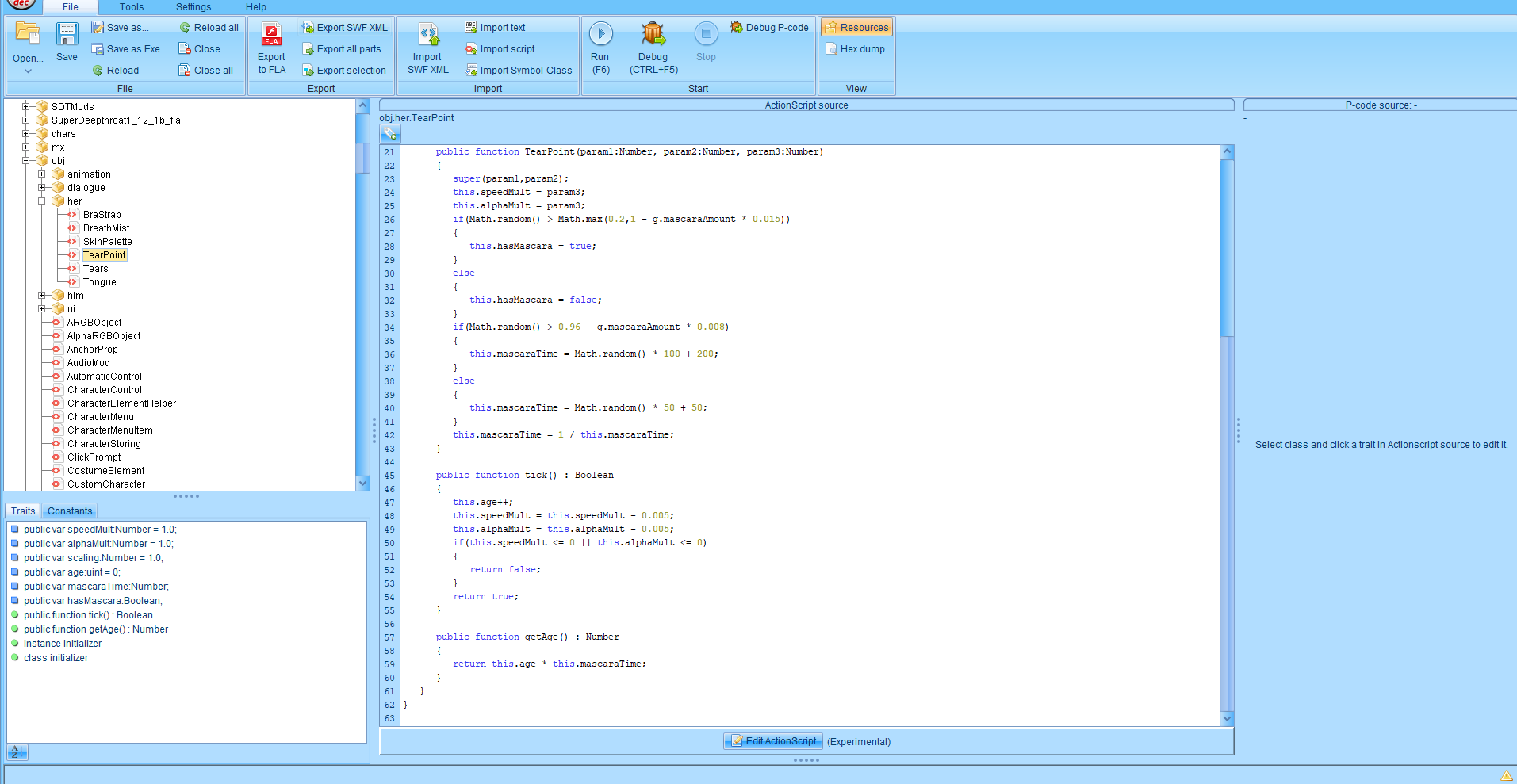The image size is (1517, 784).
Task: Click the sort A-Z icon below traits
Action: [17, 751]
